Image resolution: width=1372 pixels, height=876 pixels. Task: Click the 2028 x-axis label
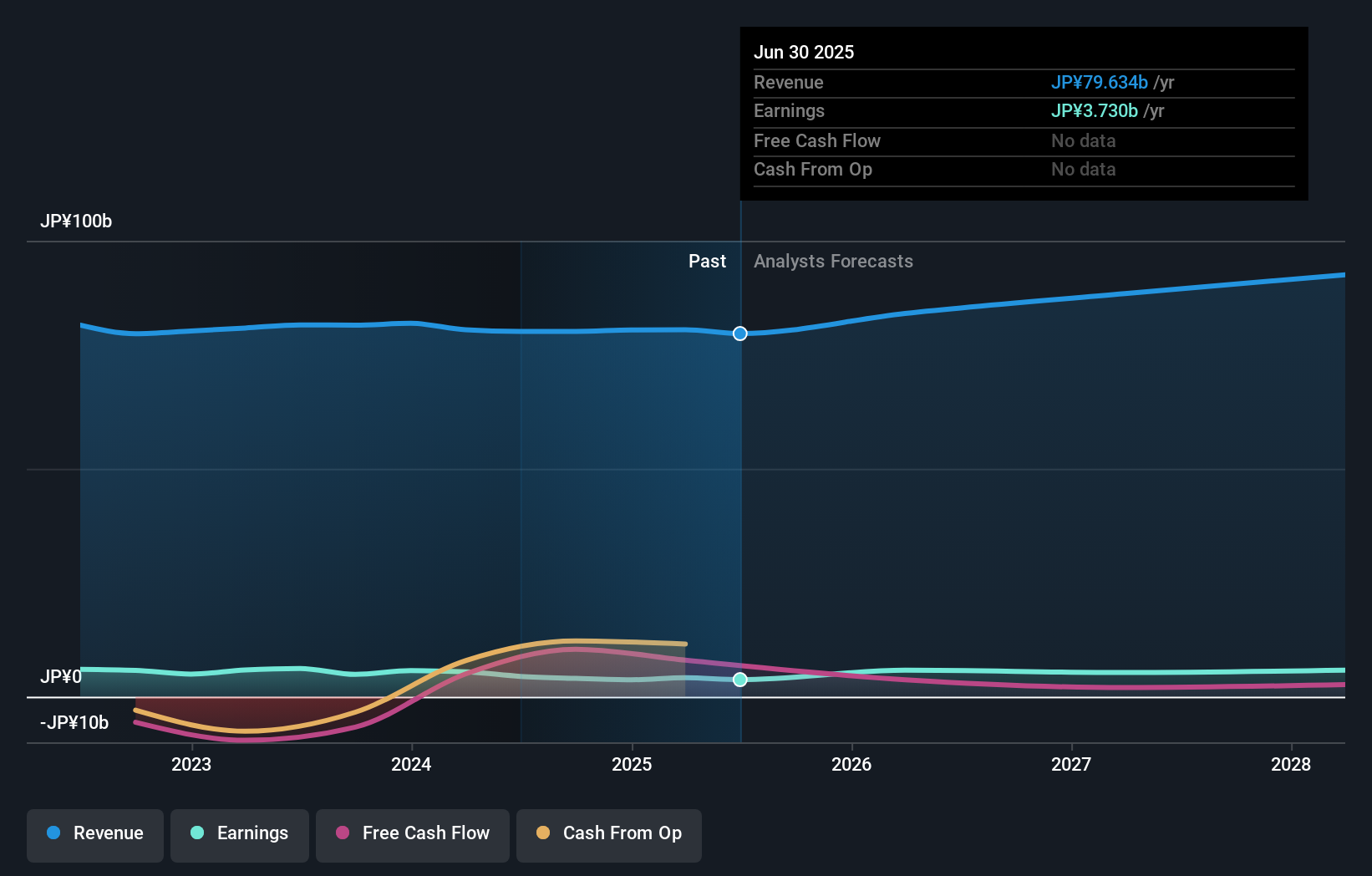click(x=1291, y=764)
